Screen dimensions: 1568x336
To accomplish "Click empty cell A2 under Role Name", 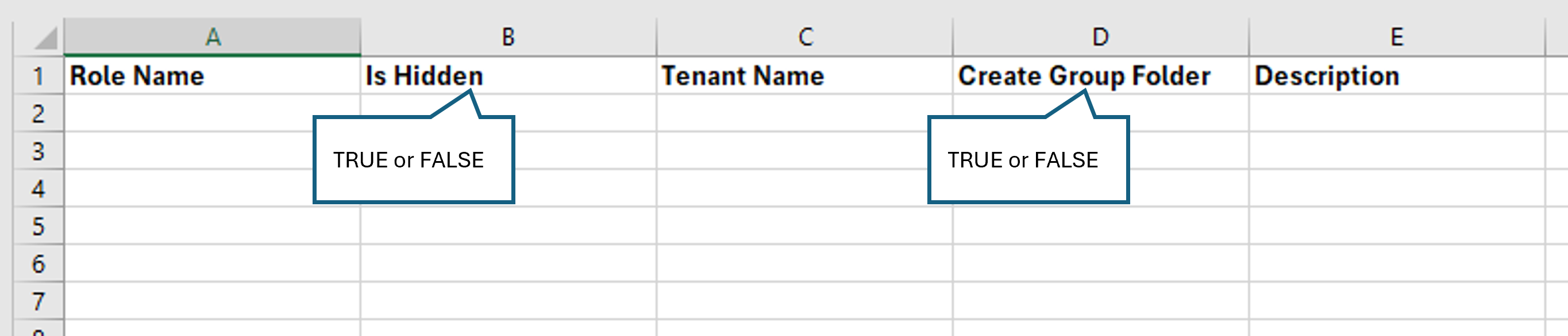I will click(213, 113).
